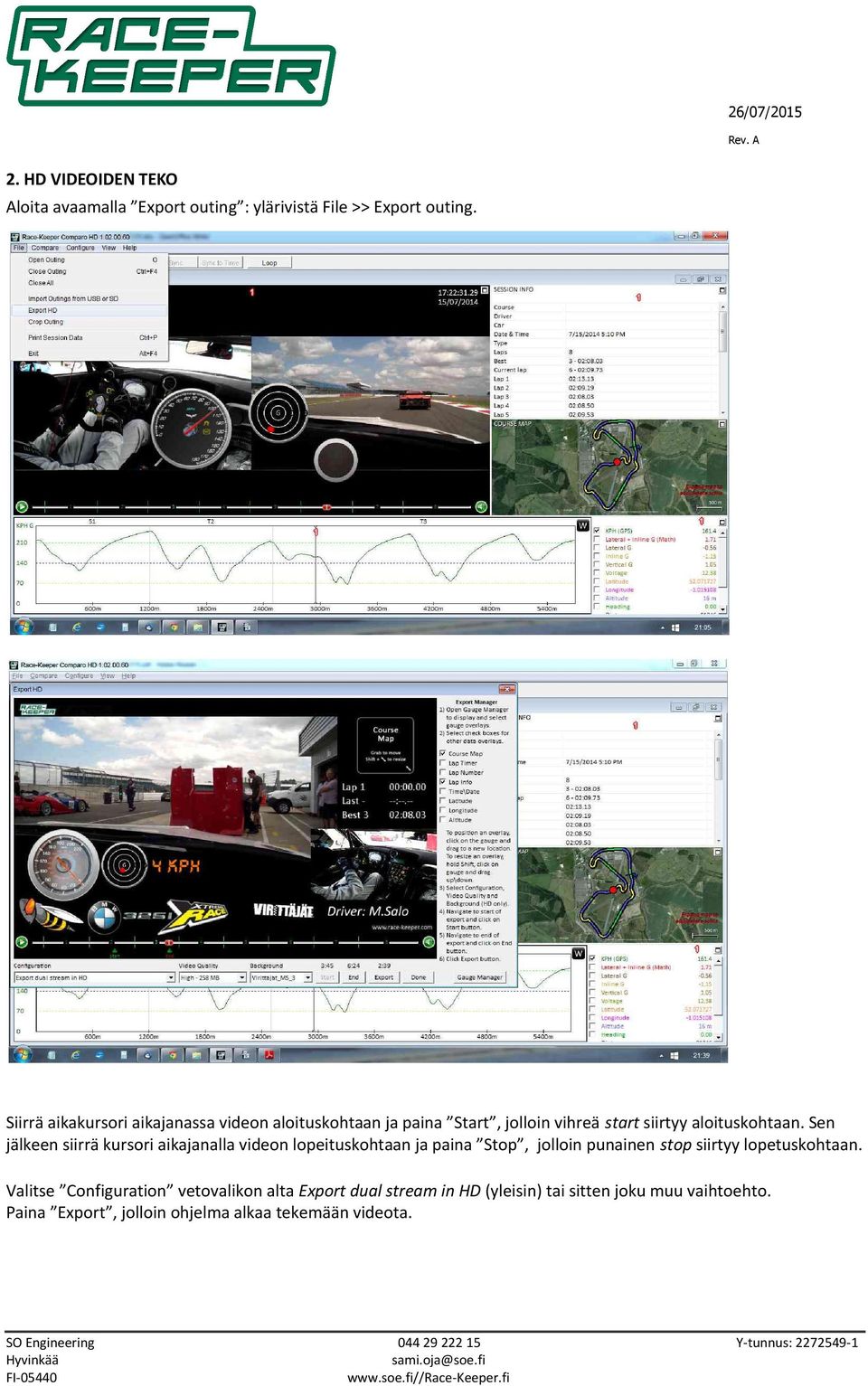Viewport: 868px width, 1386px height.
Task: Click the Sync to Time toolbar button
Action: point(221,263)
